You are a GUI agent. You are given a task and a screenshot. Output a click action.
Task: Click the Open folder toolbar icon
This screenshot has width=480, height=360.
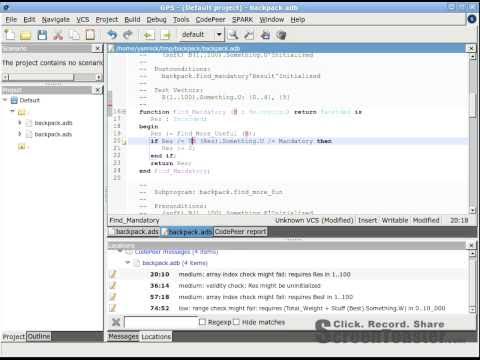tap(26, 35)
